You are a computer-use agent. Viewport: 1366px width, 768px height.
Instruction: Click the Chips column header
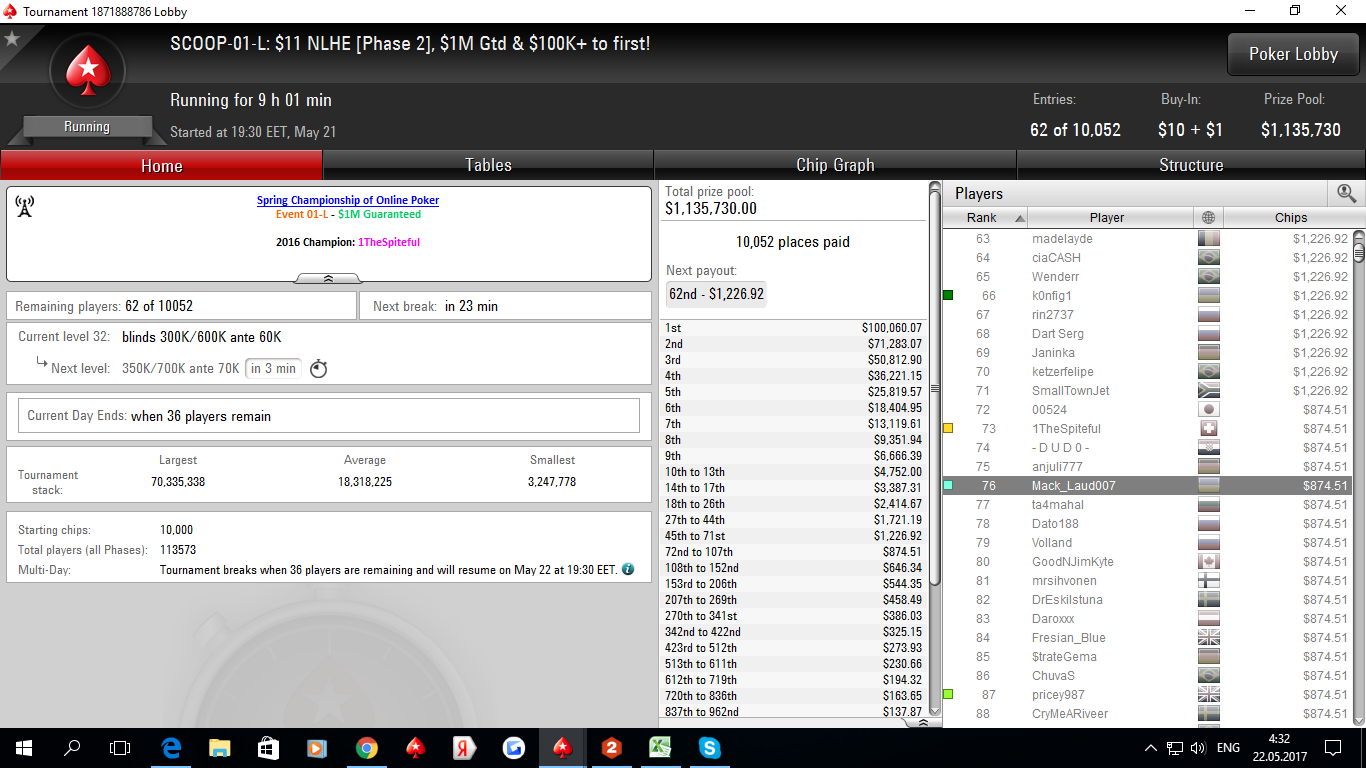[x=1290, y=217]
